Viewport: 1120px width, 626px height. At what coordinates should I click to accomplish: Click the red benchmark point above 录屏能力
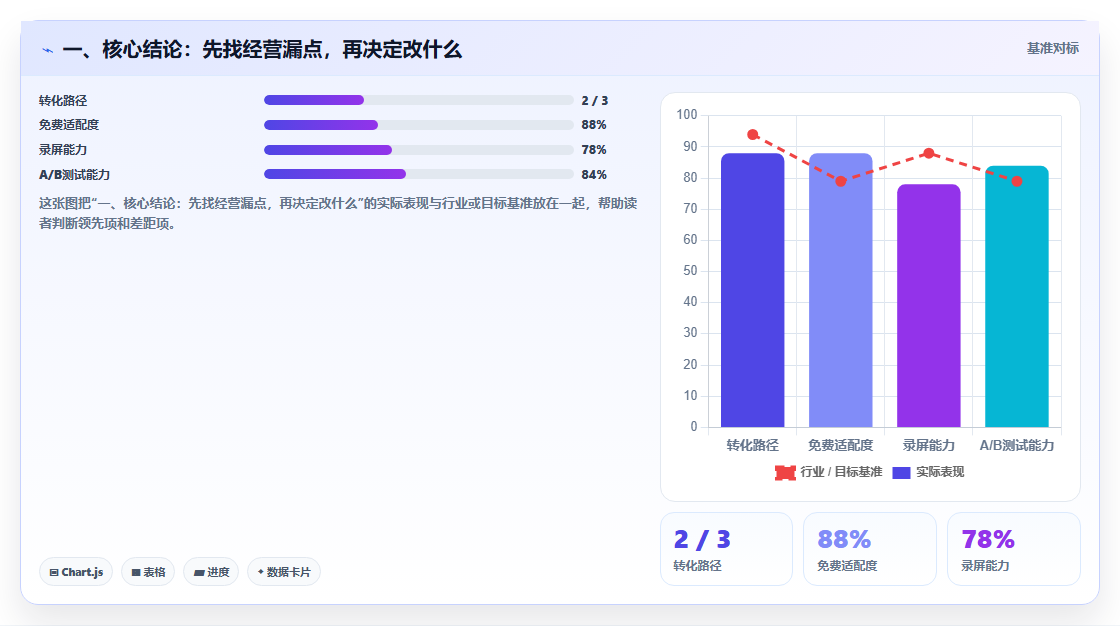[x=929, y=153]
